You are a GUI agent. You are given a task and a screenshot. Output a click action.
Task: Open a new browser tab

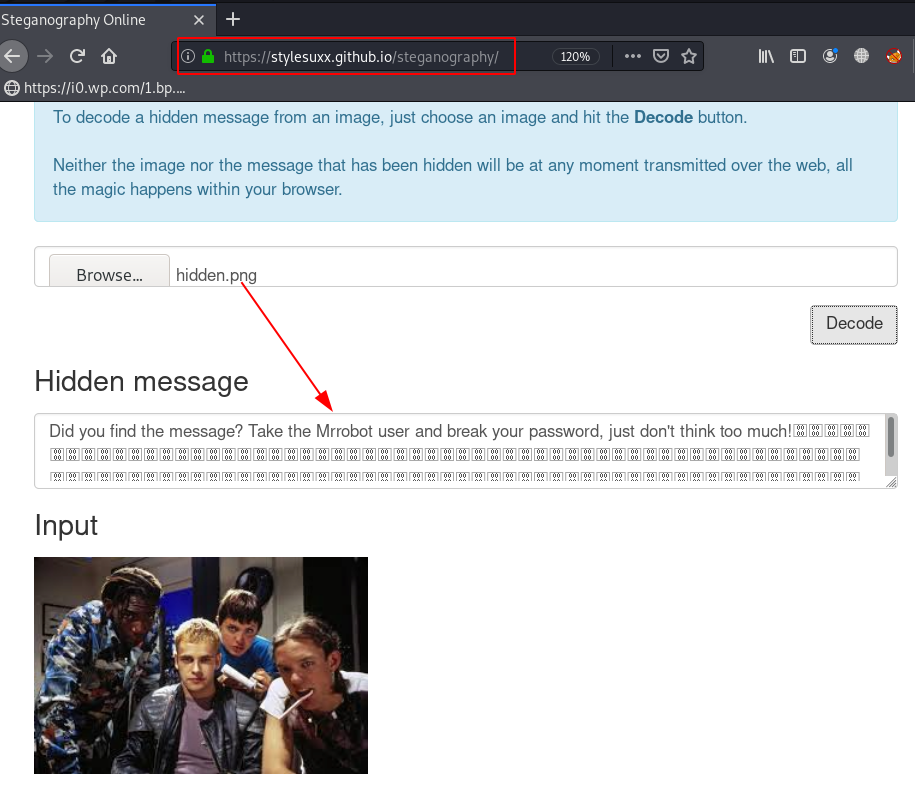point(233,19)
